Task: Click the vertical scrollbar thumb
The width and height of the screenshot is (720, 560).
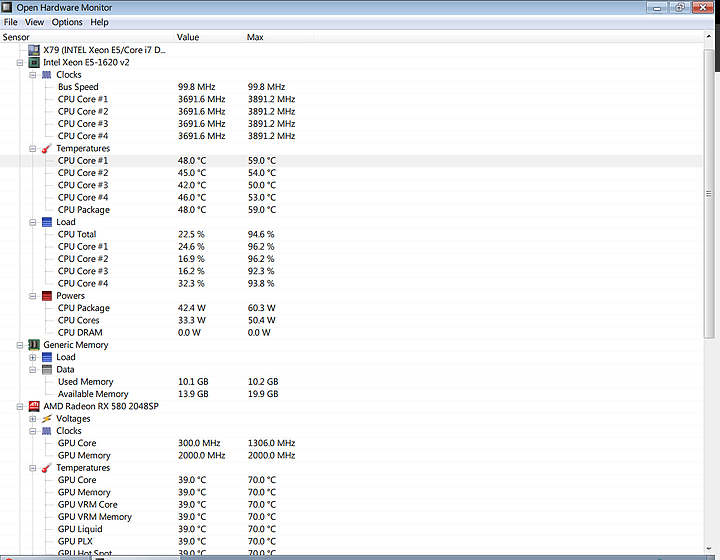Action: coord(709,193)
